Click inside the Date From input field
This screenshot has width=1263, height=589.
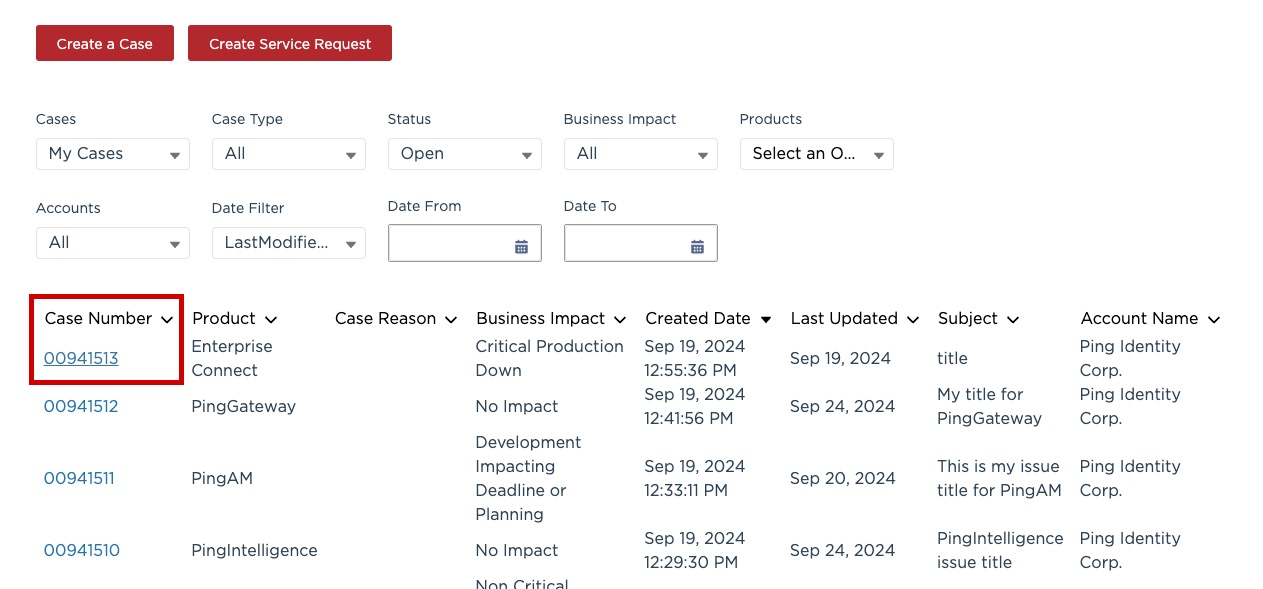[x=450, y=243]
